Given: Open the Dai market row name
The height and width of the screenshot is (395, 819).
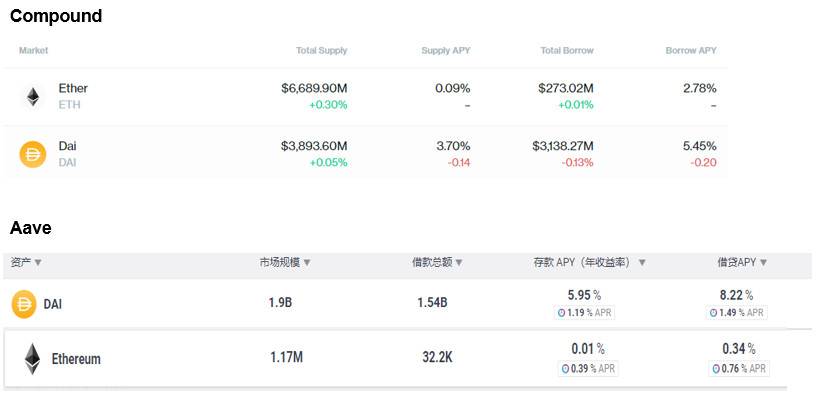Looking at the screenshot, I should click(x=67, y=146).
